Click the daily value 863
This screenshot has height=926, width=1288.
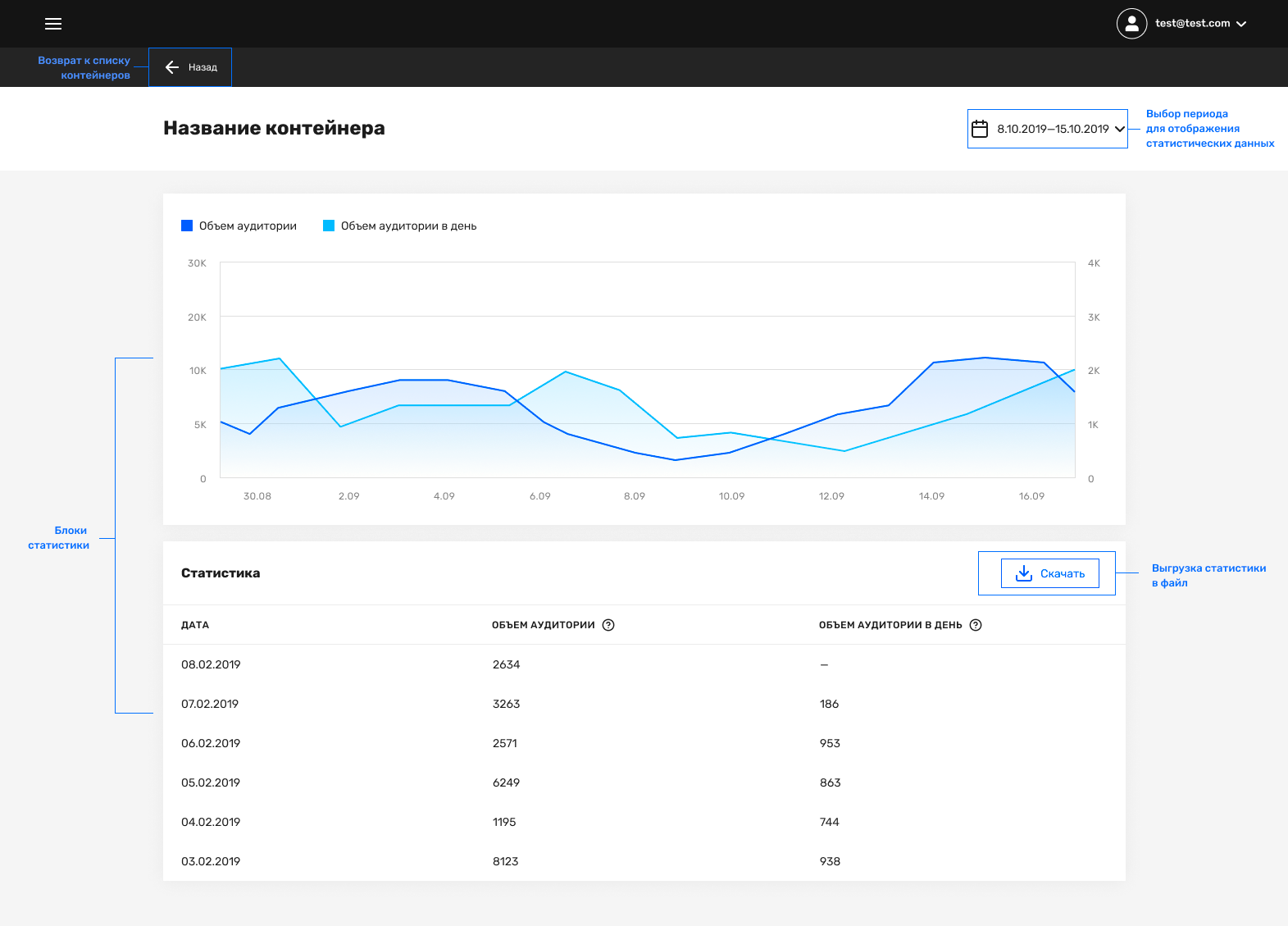(x=831, y=782)
